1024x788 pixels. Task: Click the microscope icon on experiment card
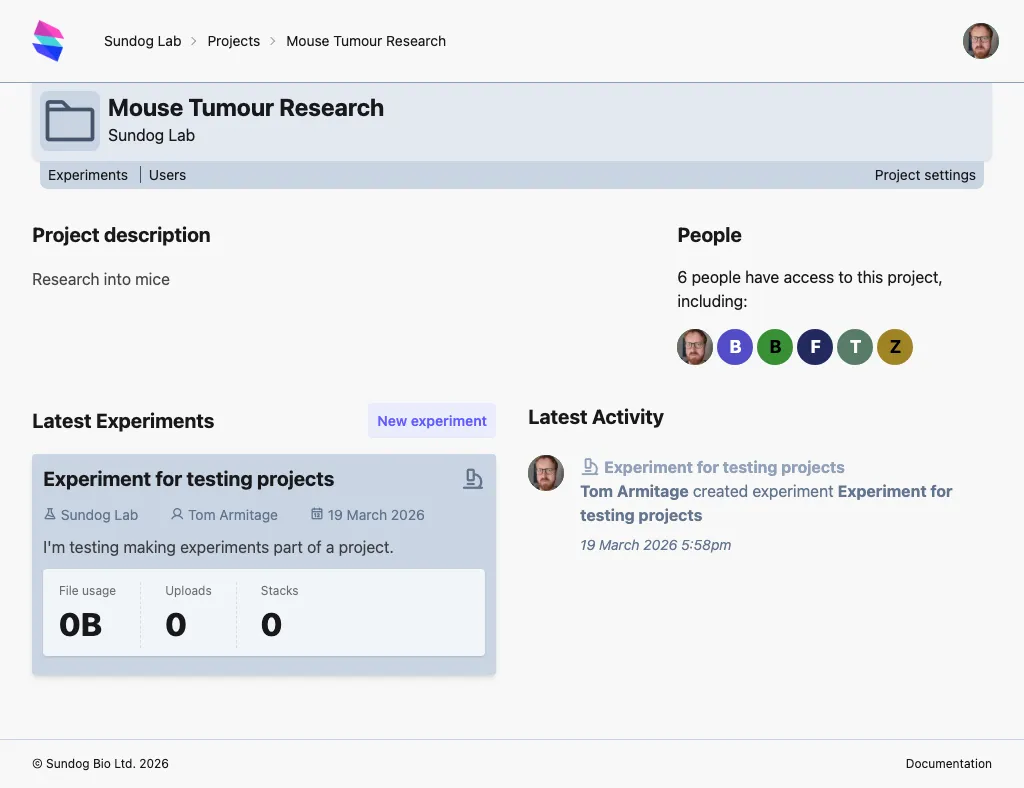coord(473,479)
